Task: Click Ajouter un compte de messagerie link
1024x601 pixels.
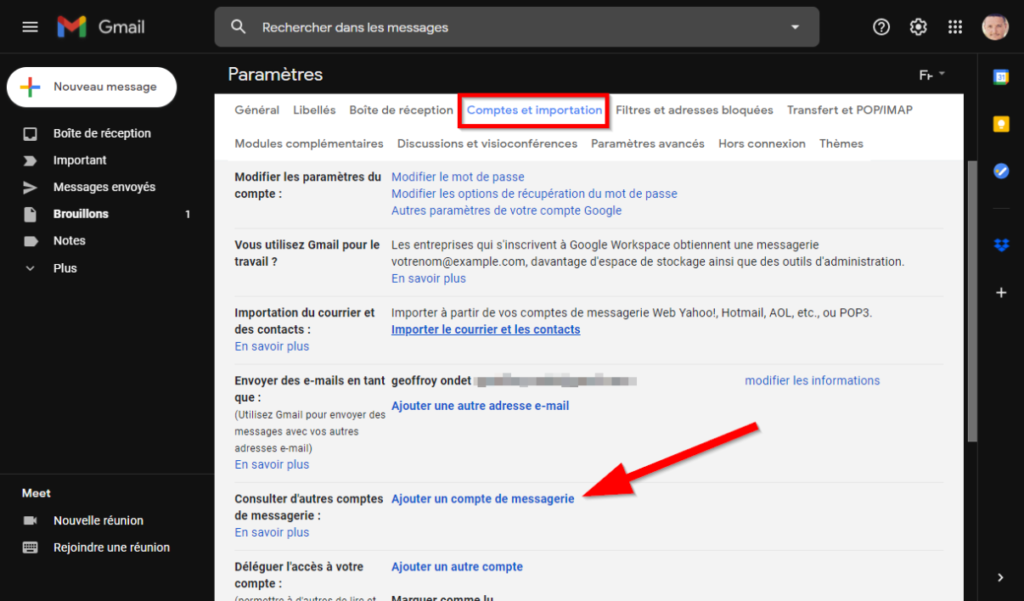Action: 482,498
